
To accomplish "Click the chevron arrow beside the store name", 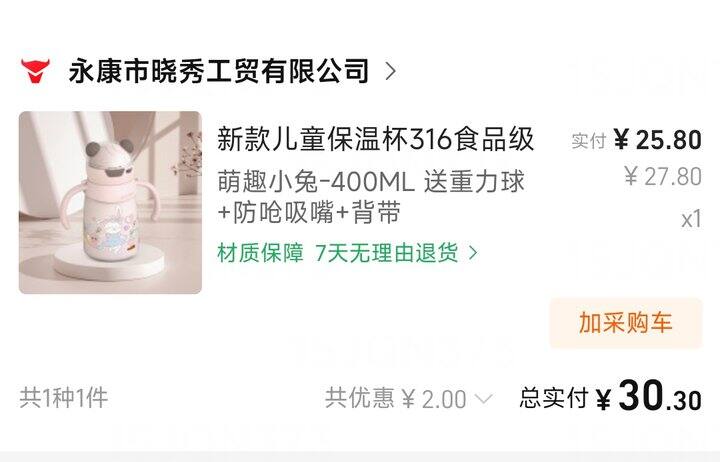I will [x=390, y=71].
